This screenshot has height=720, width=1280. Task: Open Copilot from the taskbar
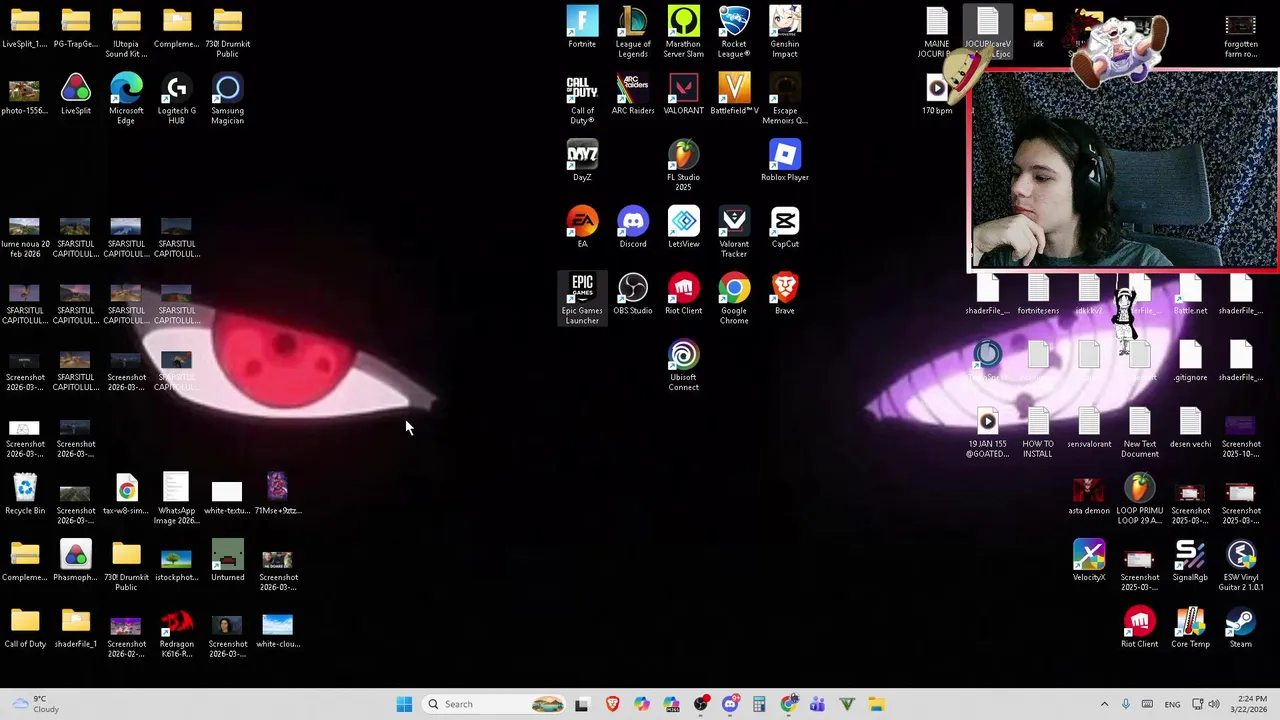pyautogui.click(x=641, y=704)
